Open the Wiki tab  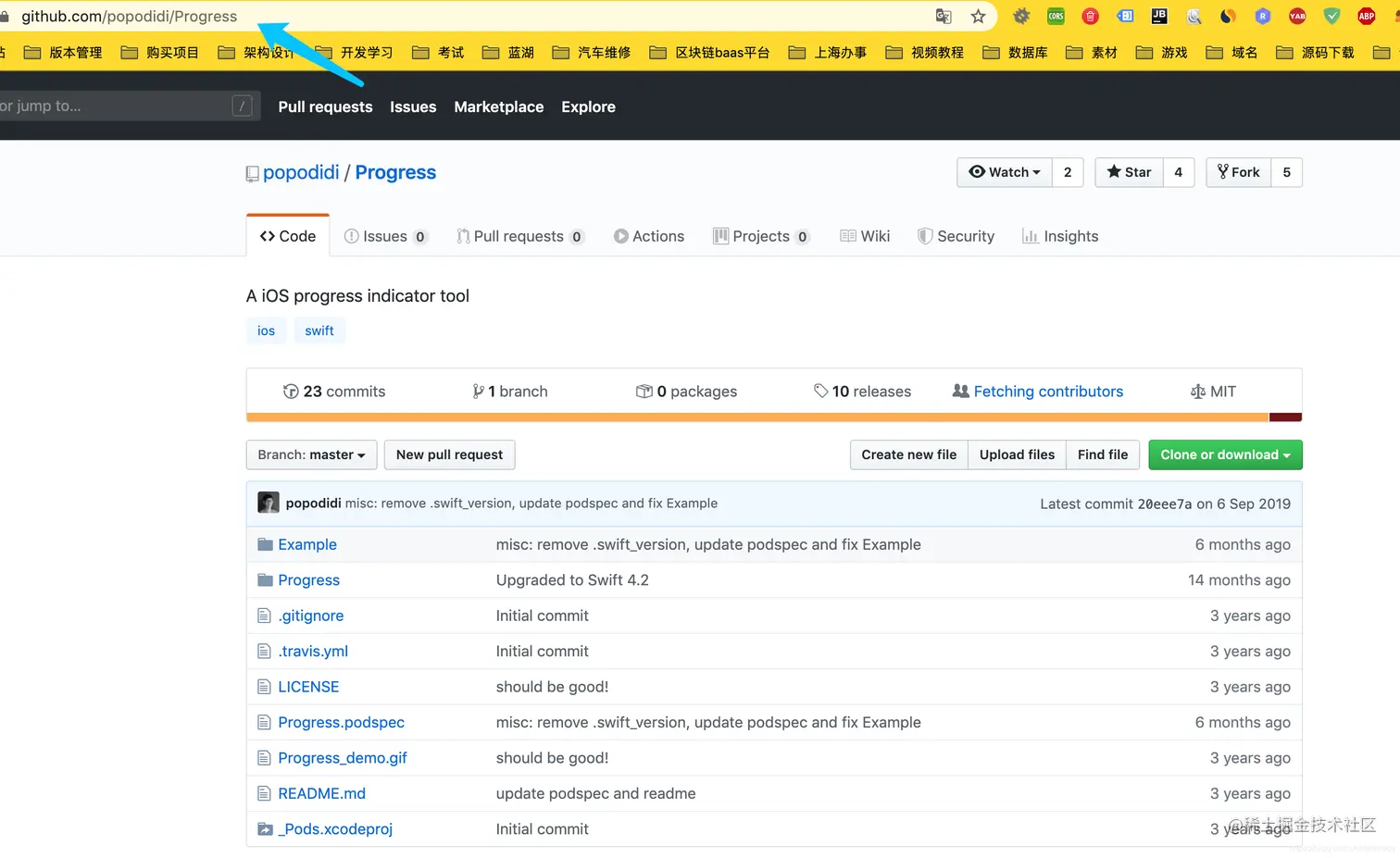coord(865,236)
